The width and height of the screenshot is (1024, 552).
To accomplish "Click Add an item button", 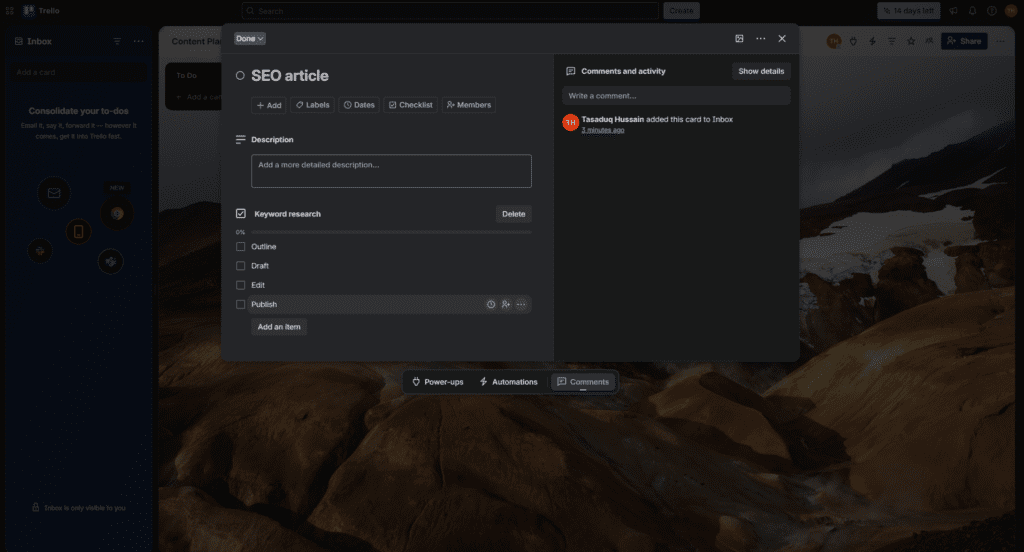I will (x=279, y=327).
